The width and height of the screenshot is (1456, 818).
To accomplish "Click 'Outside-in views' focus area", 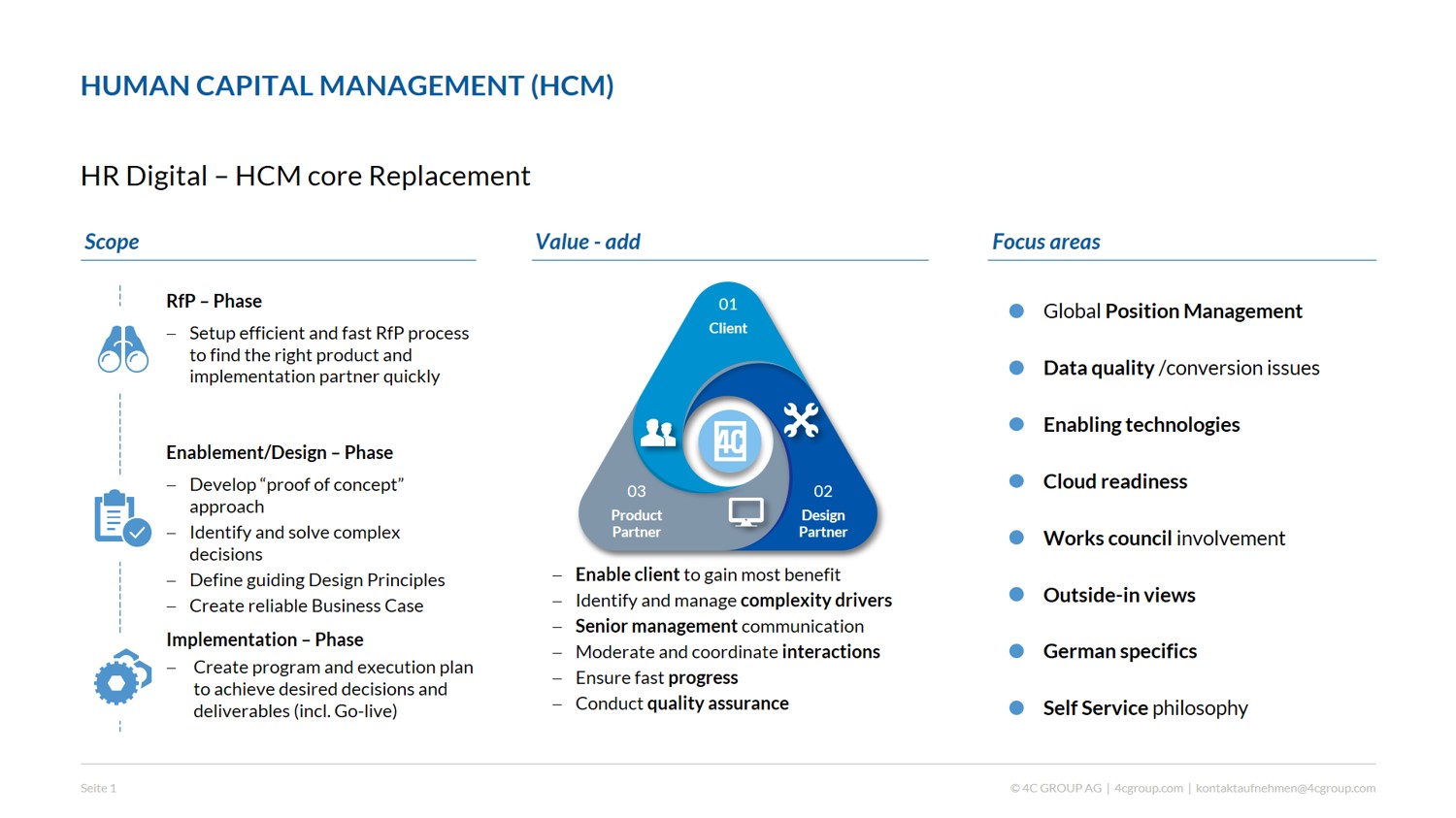I will click(1118, 595).
